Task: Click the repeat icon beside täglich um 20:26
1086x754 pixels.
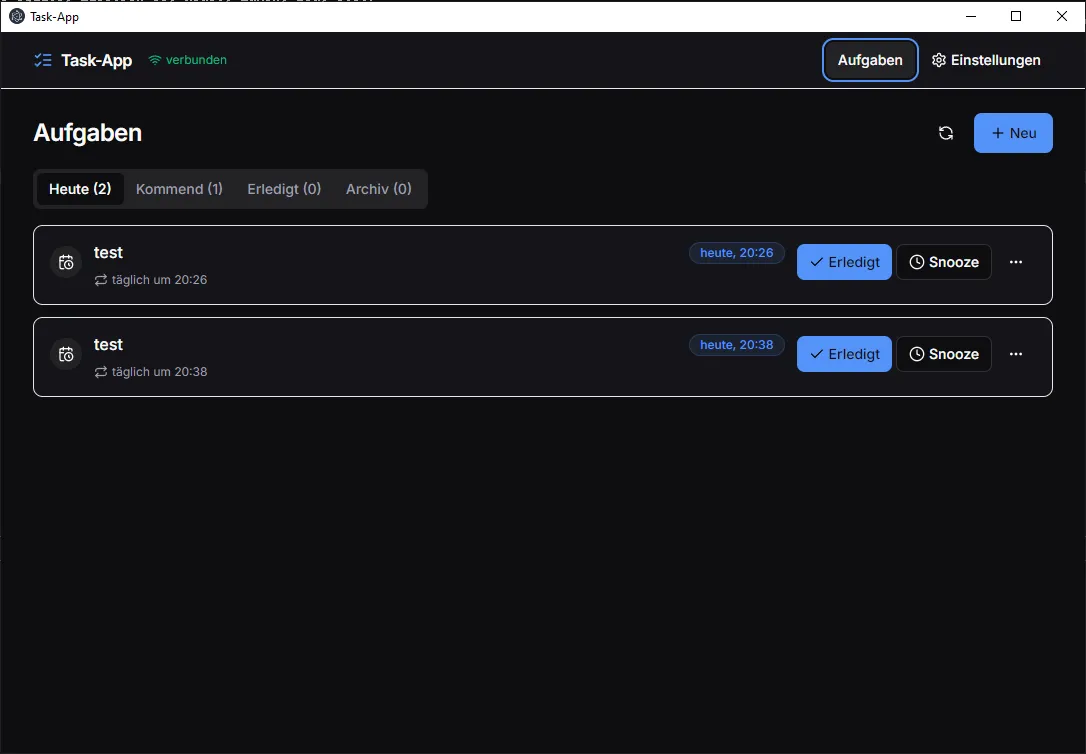Action: click(101, 280)
